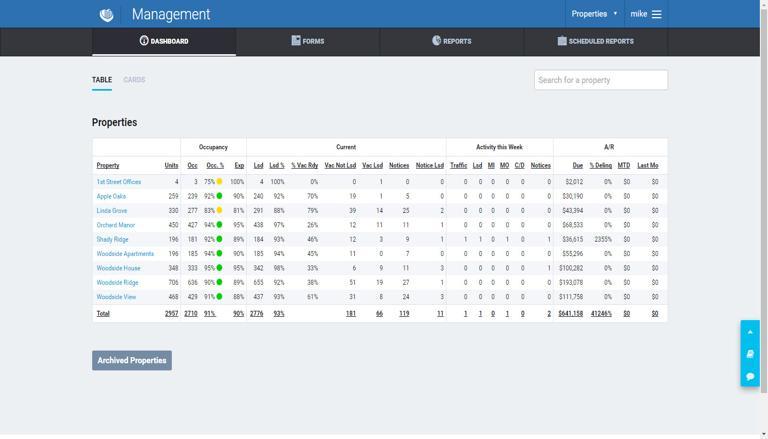Switch to the Cards view tab
Image resolution: width=768 pixels, height=439 pixels.
(x=134, y=79)
